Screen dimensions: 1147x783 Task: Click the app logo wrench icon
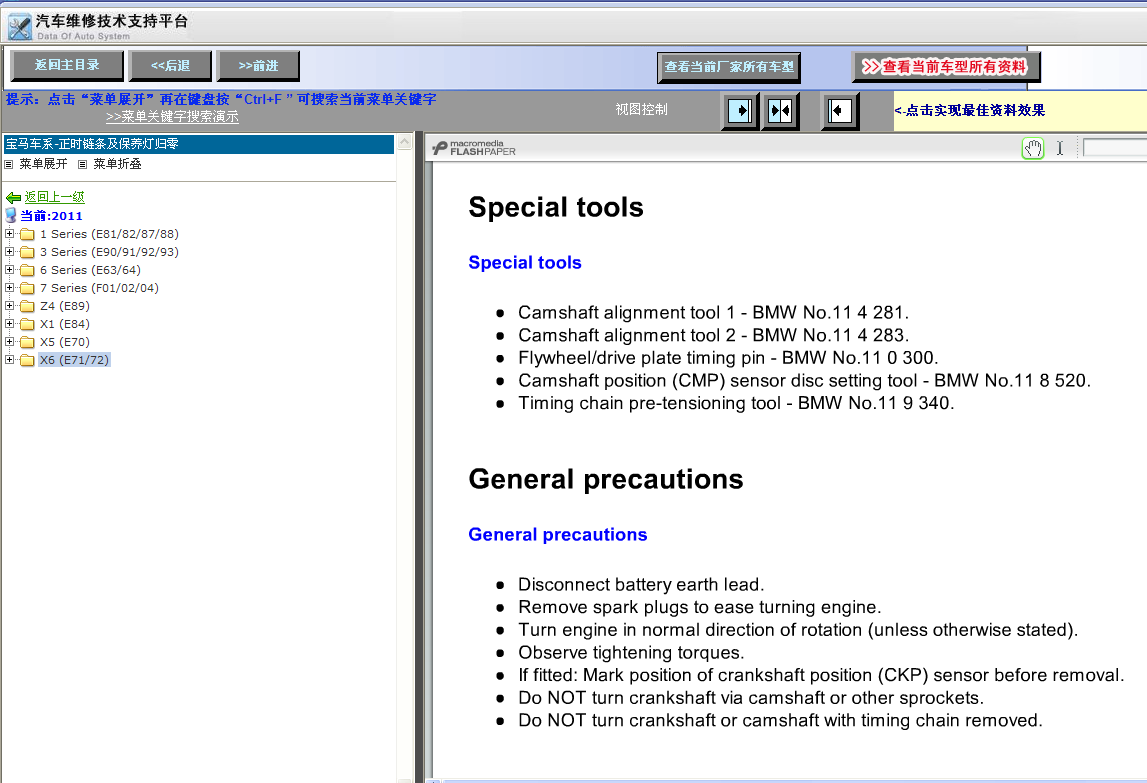click(x=20, y=27)
